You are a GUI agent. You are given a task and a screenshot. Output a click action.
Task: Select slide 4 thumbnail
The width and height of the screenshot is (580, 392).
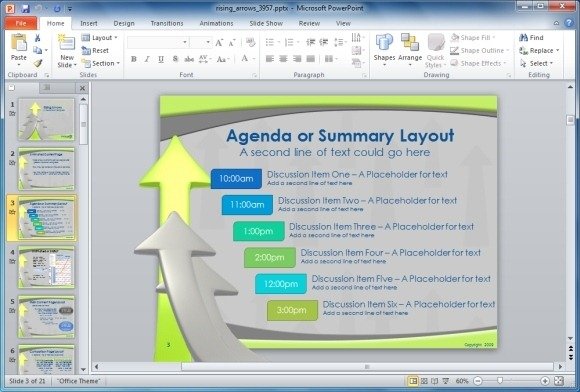click(x=46, y=267)
